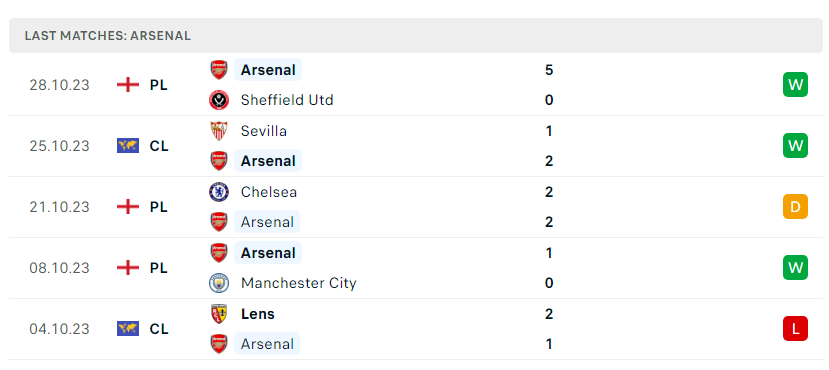The image size is (829, 370).
Task: Open Sheffield Utd team link
Action: tap(287, 100)
